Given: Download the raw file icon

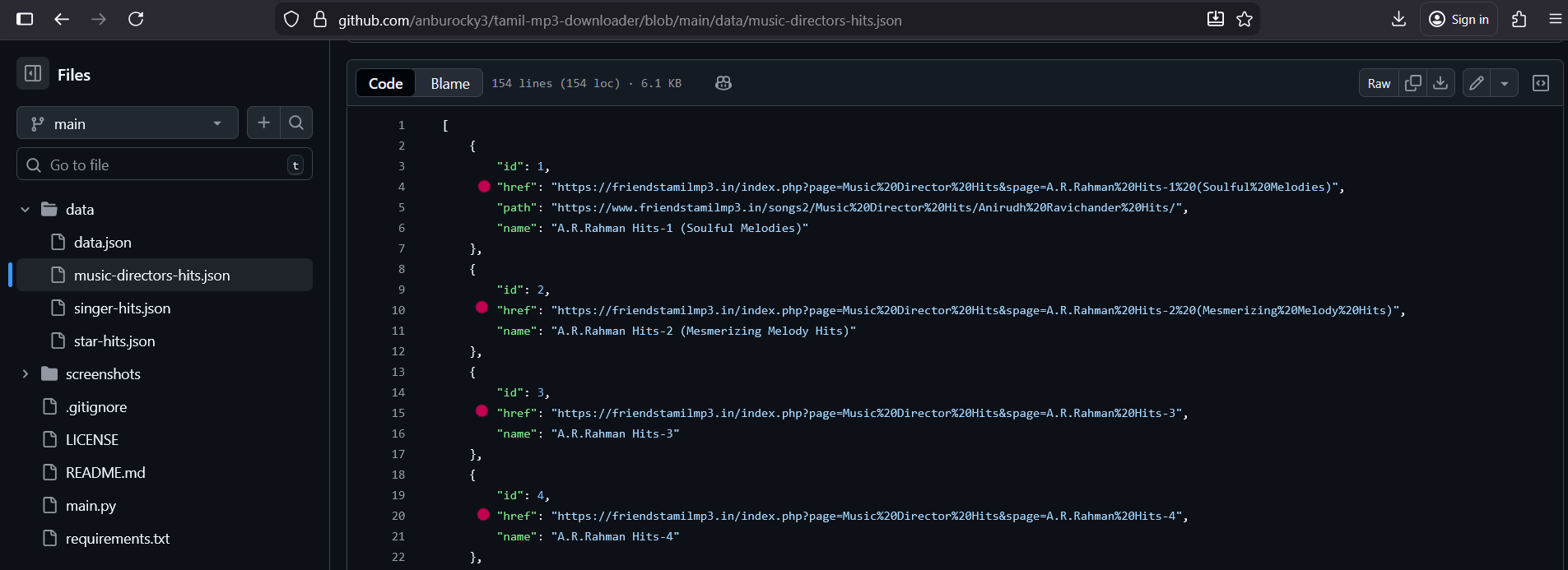Looking at the screenshot, I should pyautogui.click(x=1440, y=83).
